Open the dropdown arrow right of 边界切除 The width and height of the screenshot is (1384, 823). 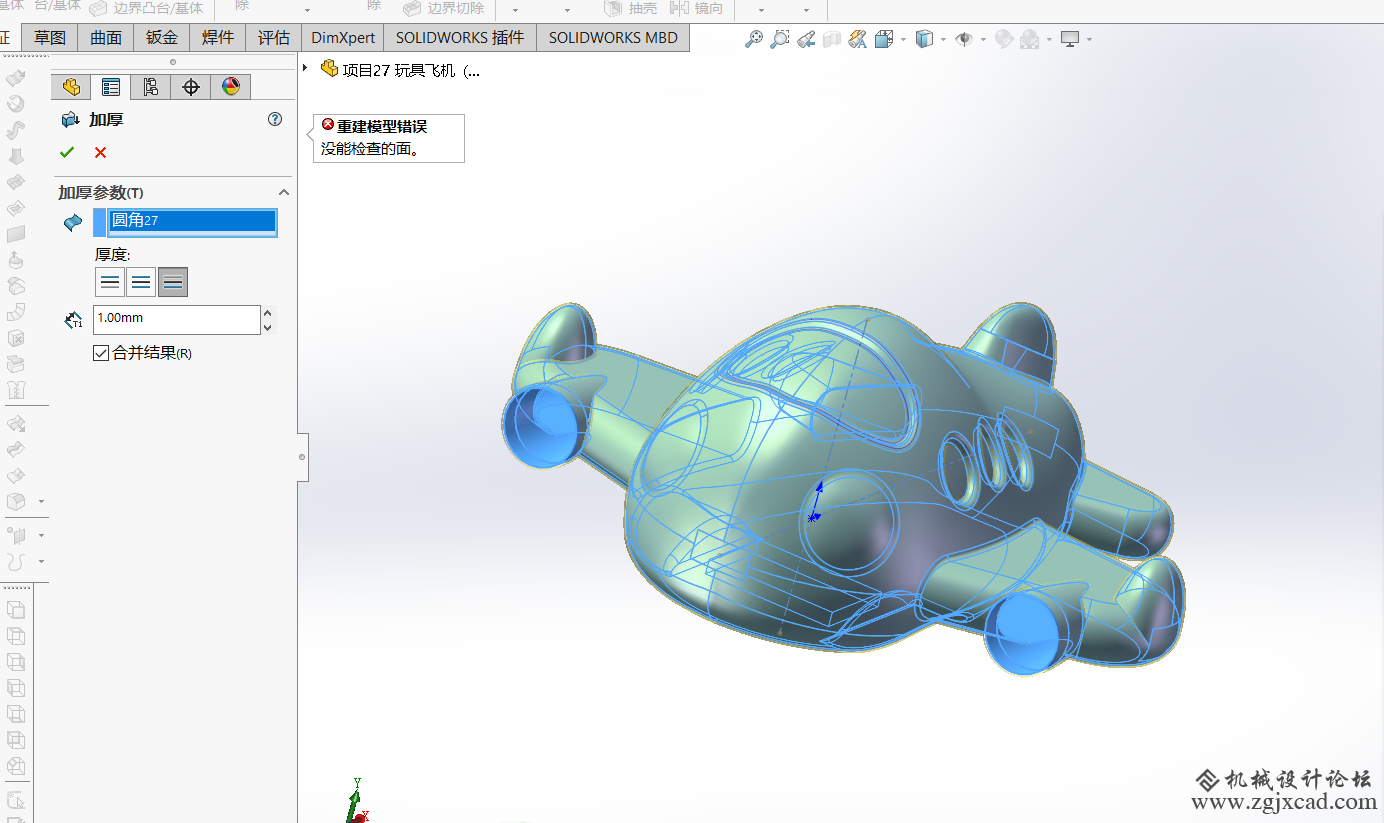[x=515, y=10]
